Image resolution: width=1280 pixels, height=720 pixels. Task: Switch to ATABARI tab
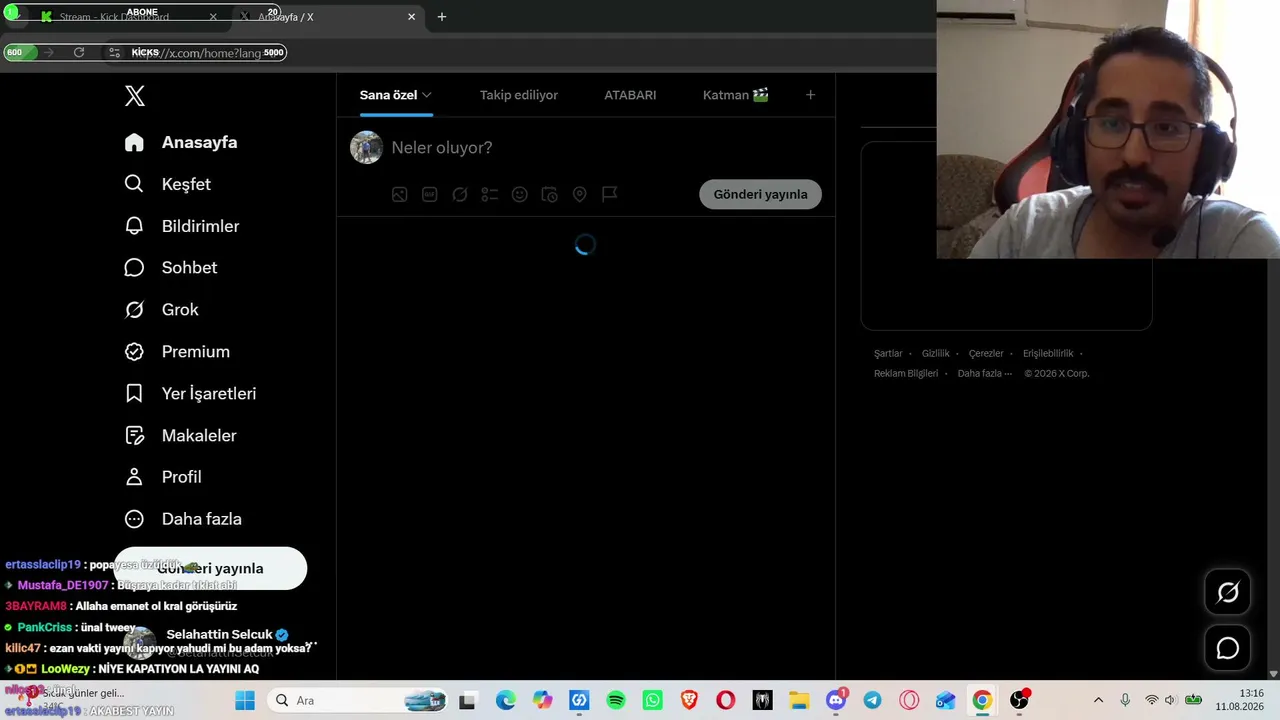[x=630, y=95]
